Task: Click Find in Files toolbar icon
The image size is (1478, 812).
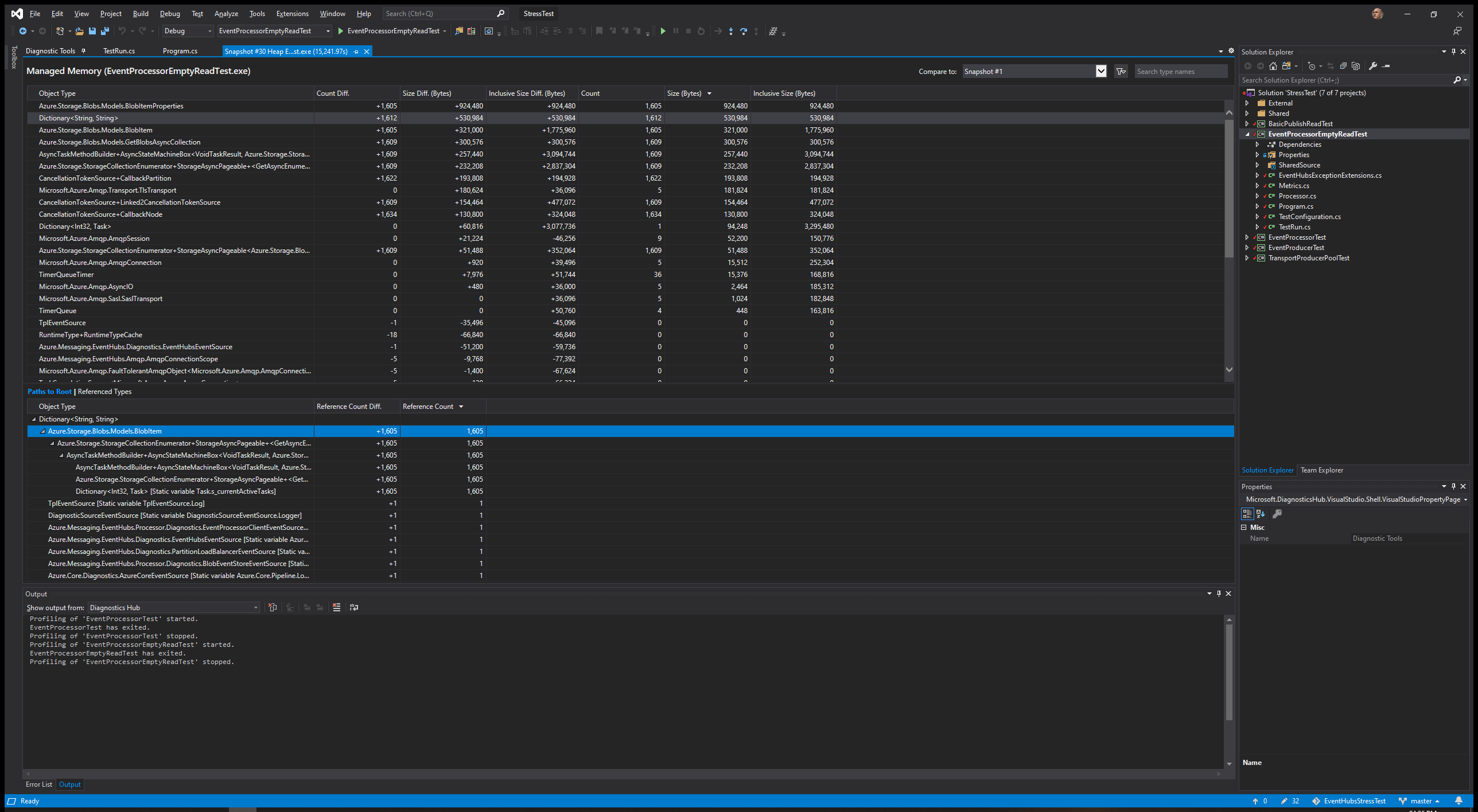Action: 458,31
